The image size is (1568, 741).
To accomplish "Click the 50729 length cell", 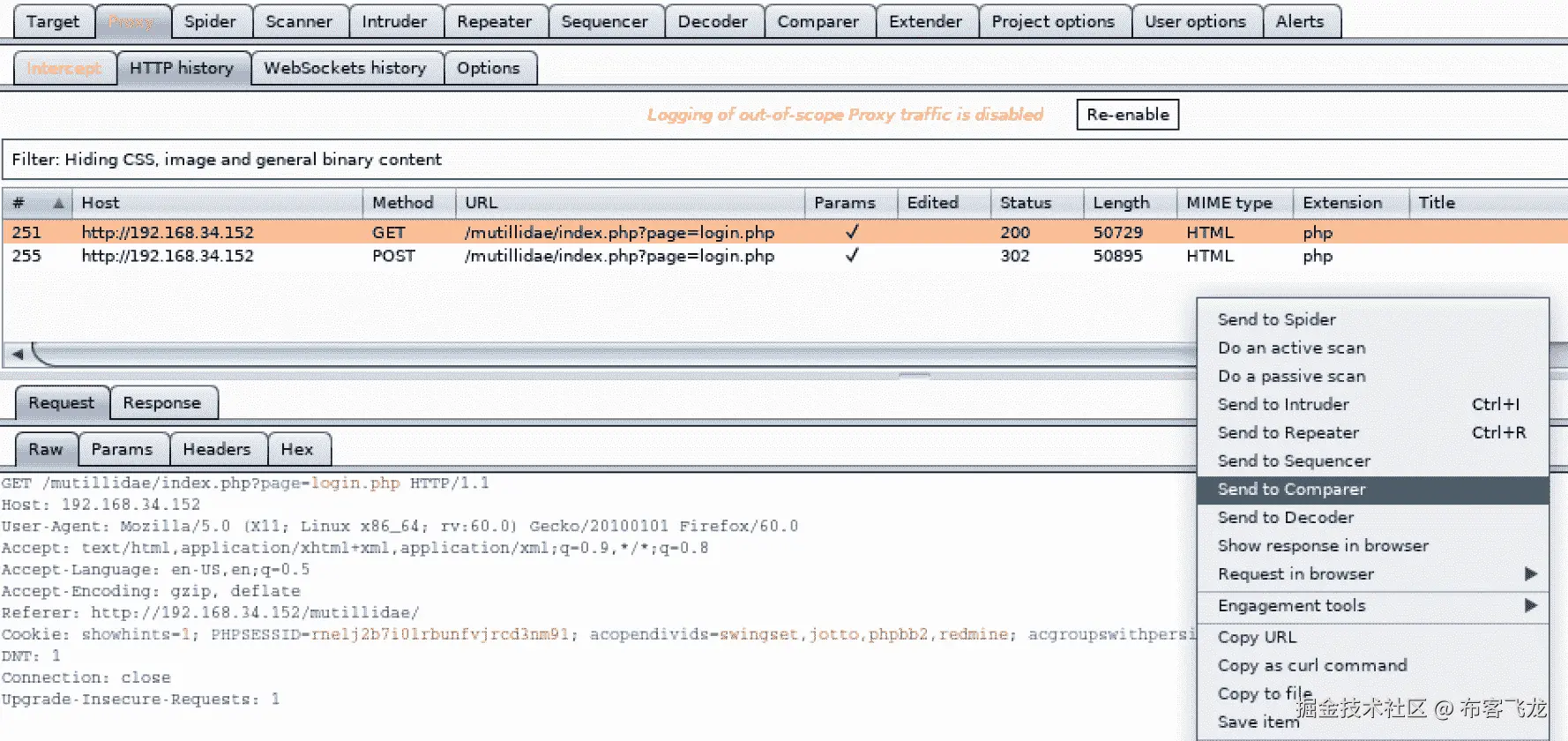I will tap(1118, 232).
